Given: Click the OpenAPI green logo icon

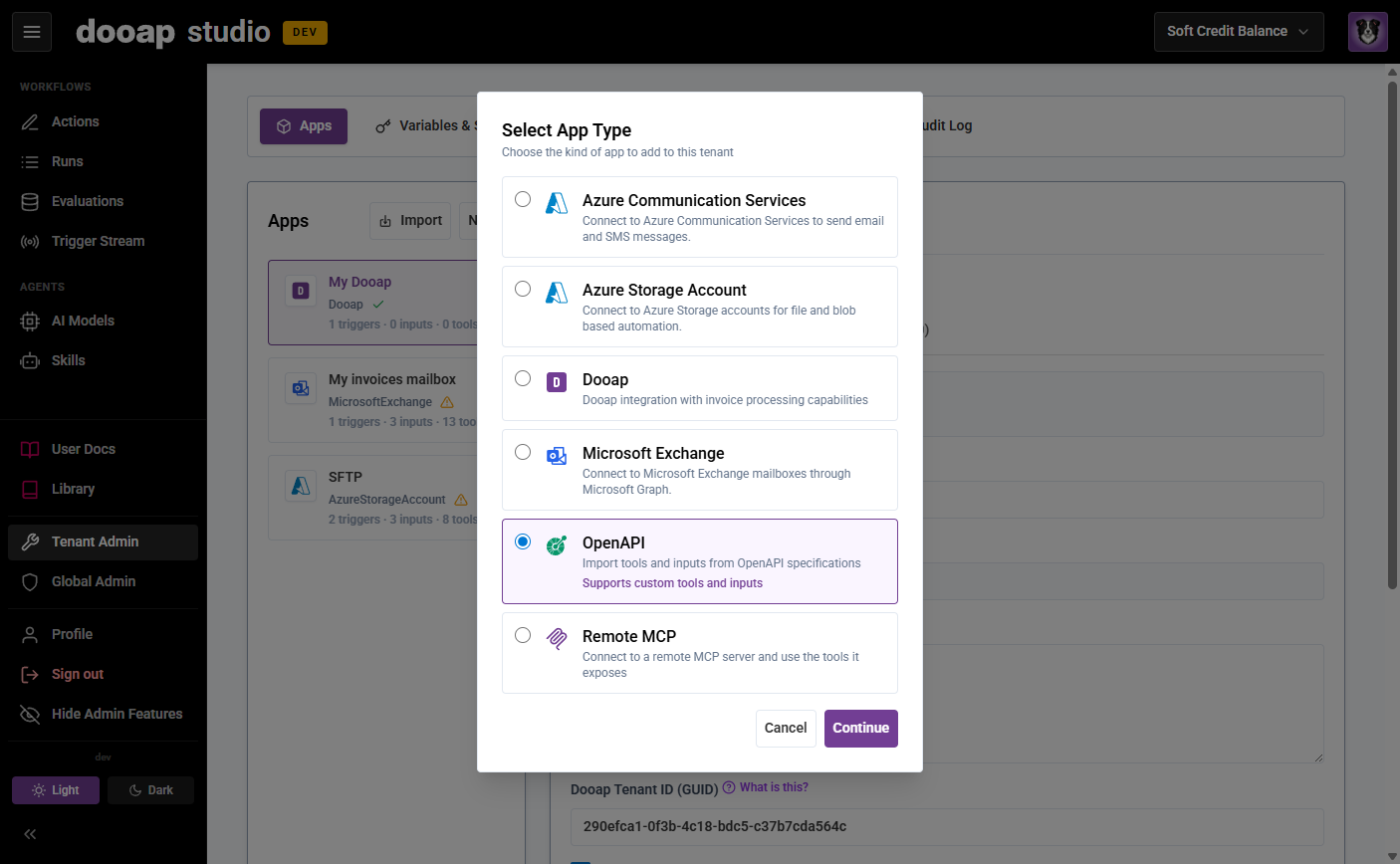Looking at the screenshot, I should (x=557, y=545).
